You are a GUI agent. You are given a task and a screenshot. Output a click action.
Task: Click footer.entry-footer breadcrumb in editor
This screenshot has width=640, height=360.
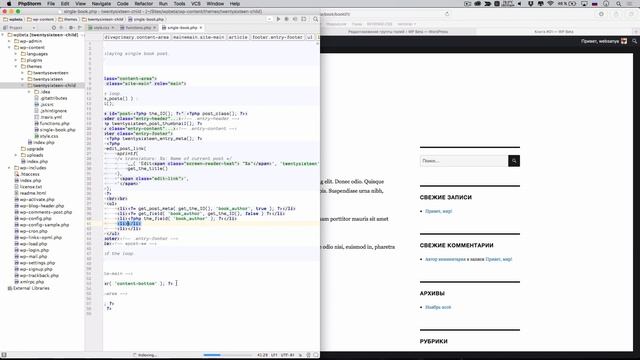(277, 37)
